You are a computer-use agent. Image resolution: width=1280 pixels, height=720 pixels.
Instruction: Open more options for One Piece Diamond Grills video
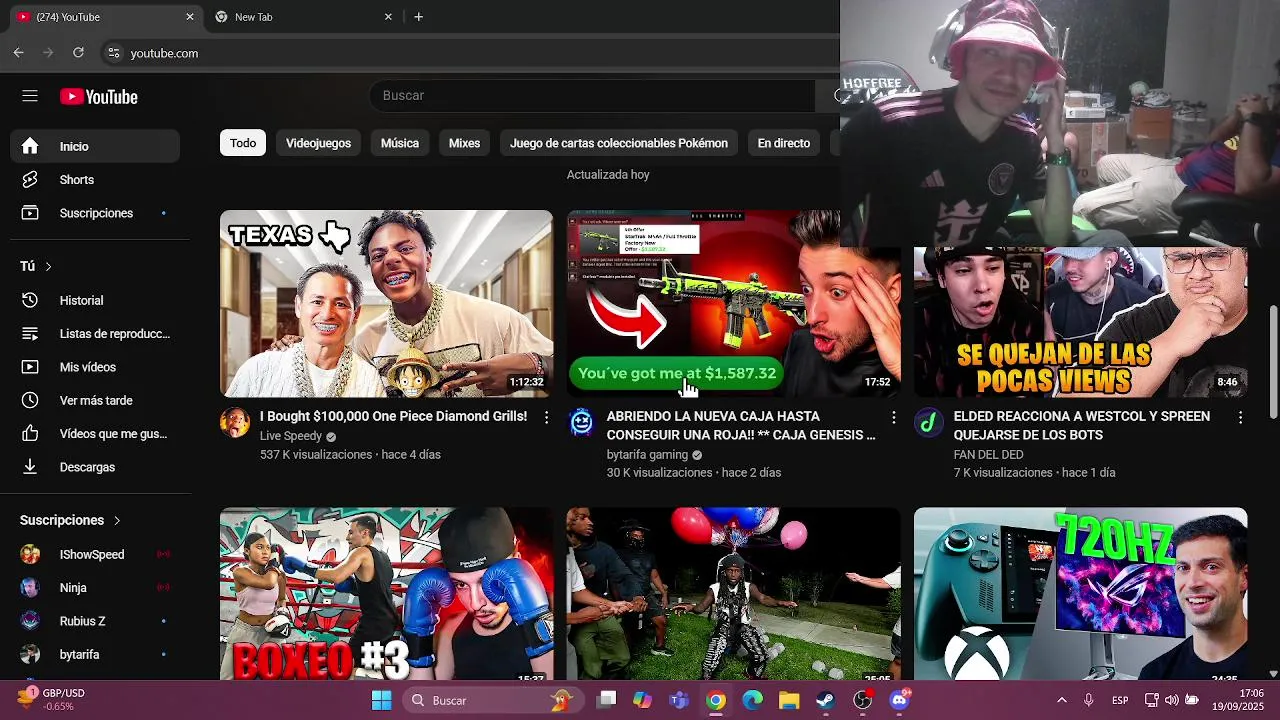coord(546,417)
